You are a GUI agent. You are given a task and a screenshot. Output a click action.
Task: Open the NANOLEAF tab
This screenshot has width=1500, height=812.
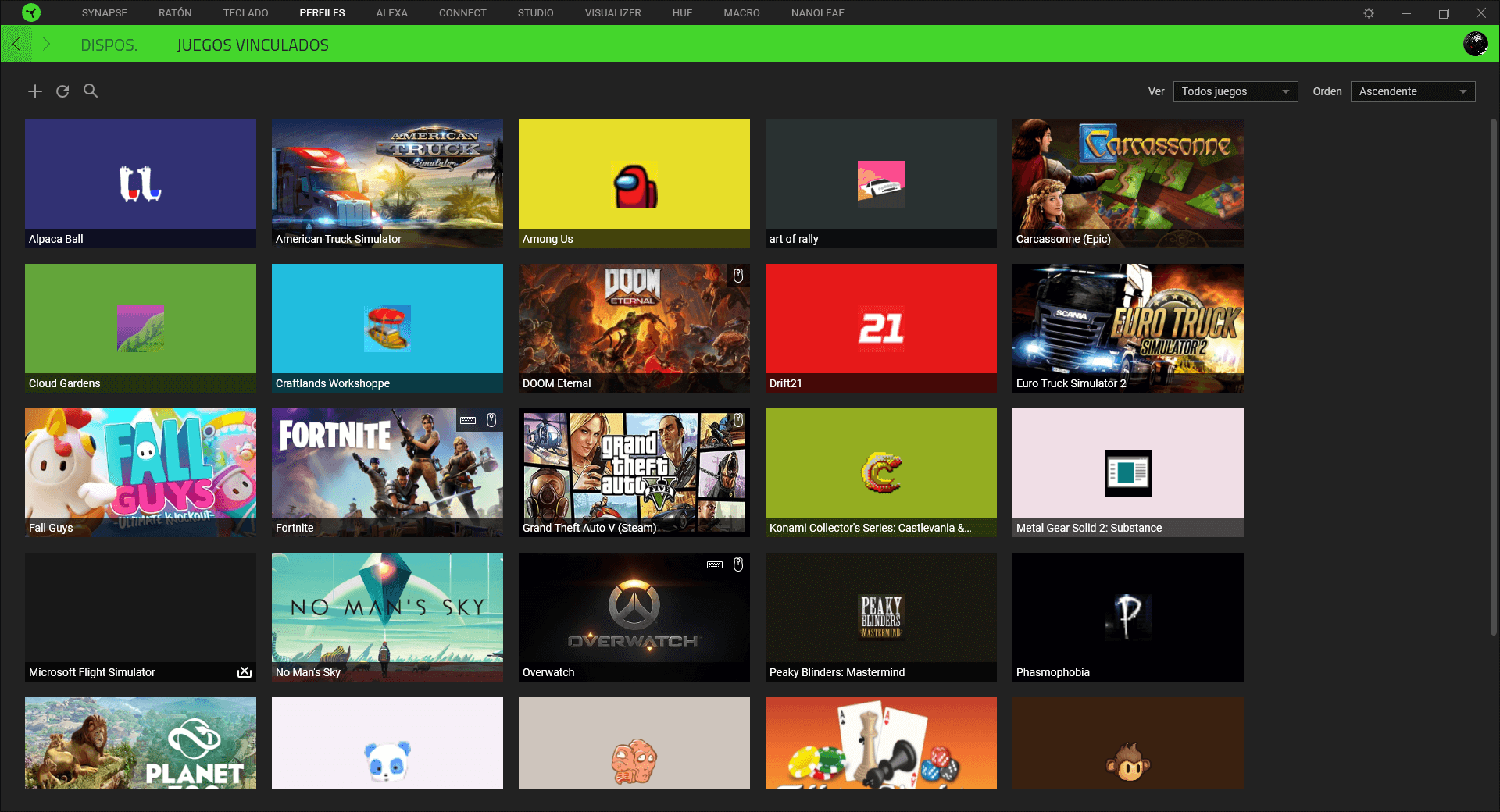pyautogui.click(x=818, y=13)
